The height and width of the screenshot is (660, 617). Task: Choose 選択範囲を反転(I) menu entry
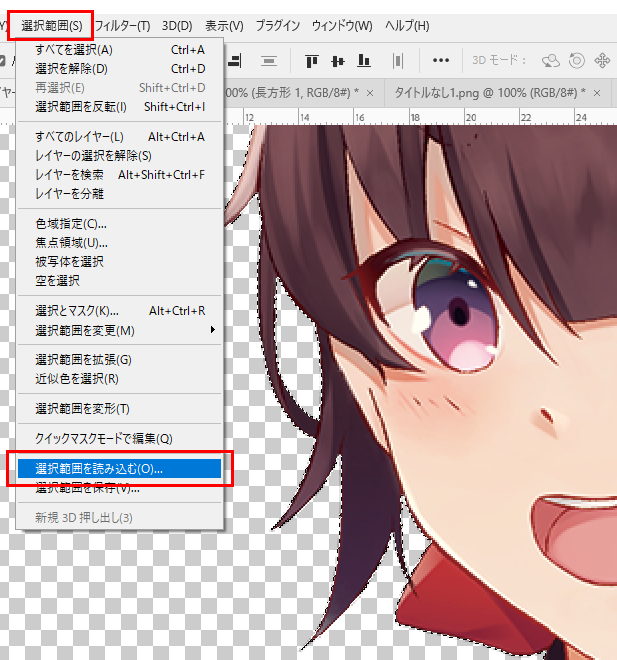coord(120,107)
